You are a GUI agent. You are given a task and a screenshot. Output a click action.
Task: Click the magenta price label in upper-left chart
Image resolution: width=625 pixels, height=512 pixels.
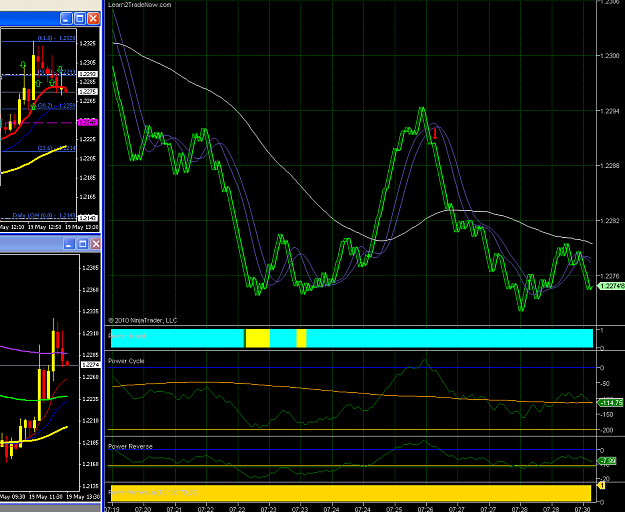pos(88,122)
